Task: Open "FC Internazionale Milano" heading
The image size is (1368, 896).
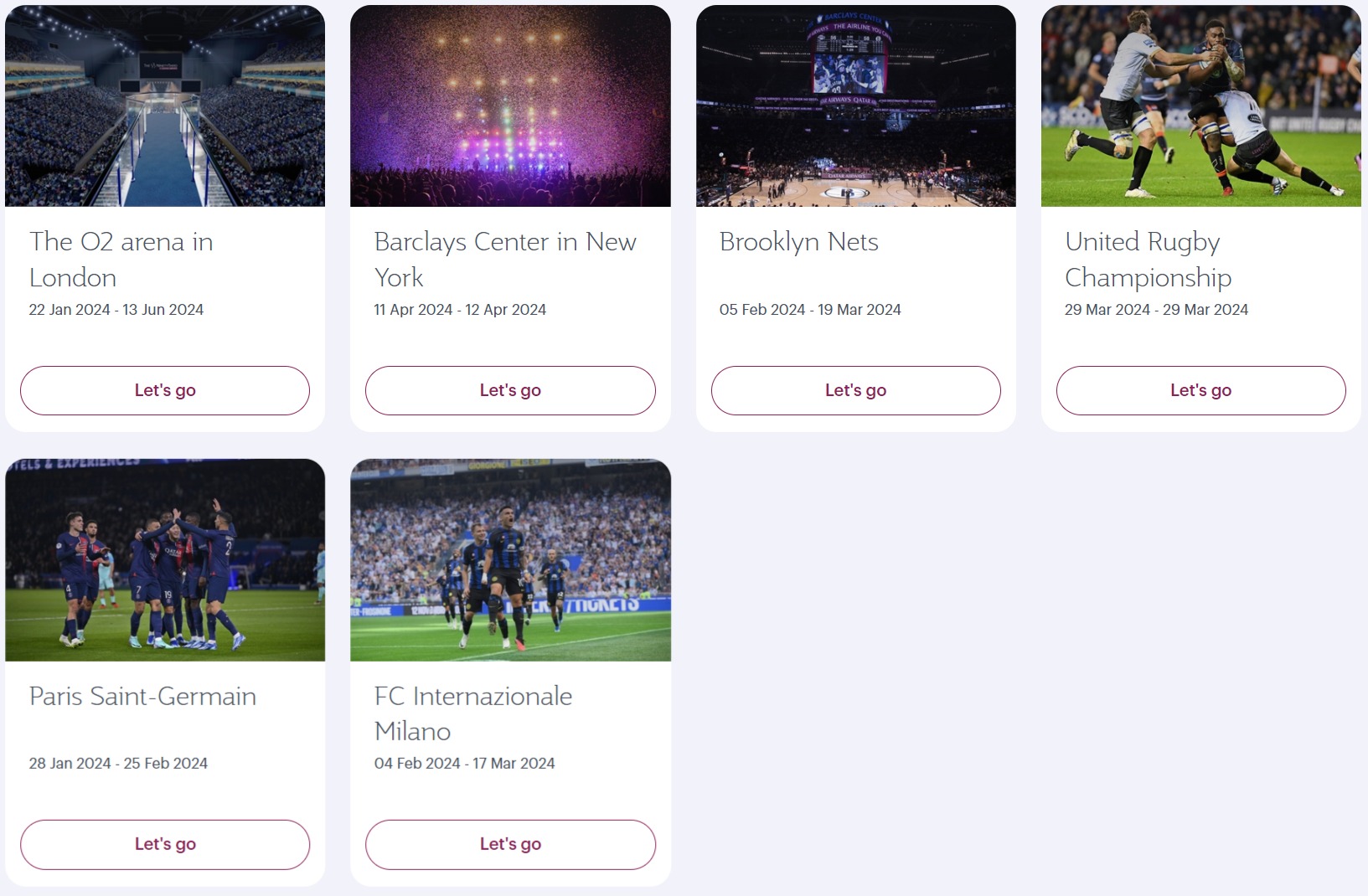Action: [473, 713]
